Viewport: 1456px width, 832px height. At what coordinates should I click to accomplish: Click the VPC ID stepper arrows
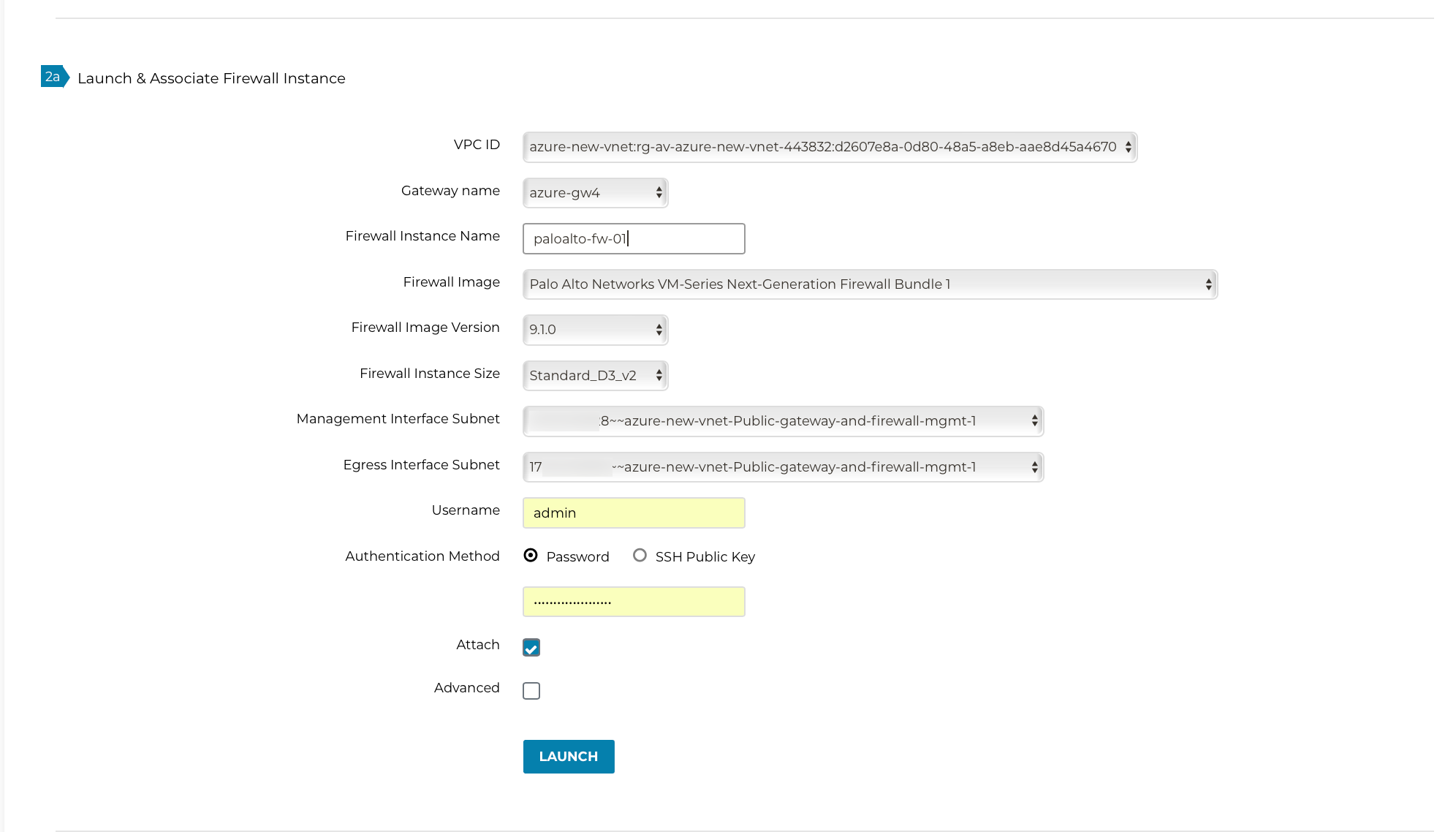1129,146
